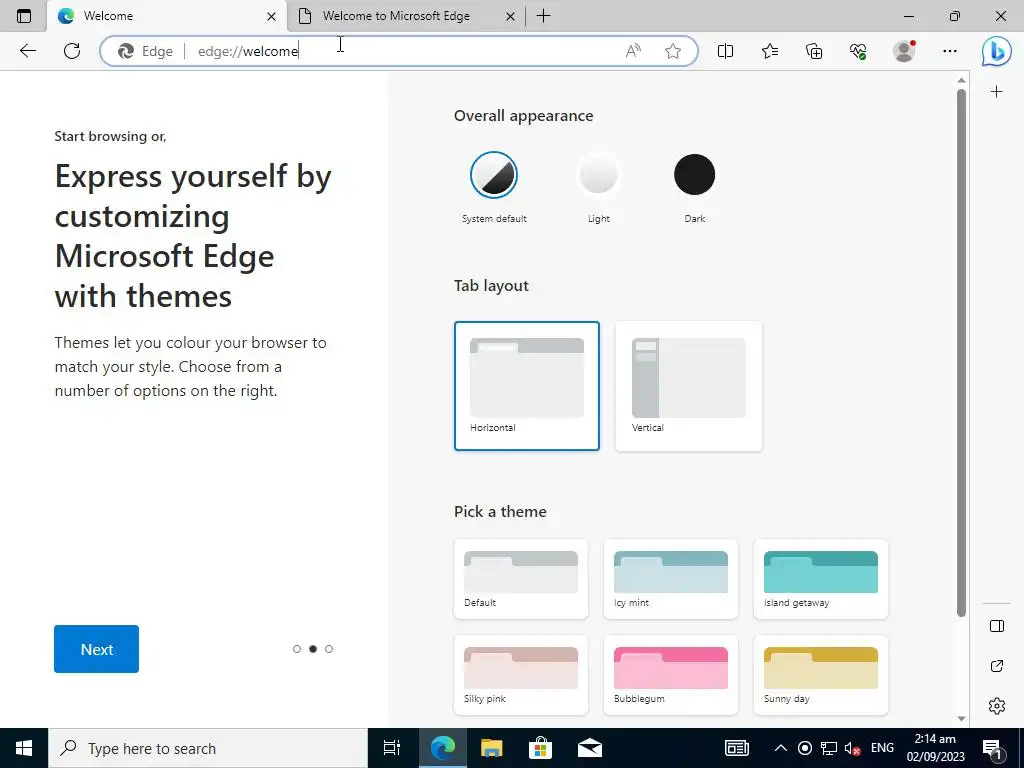Open Settings and more ellipsis menu

click(950, 51)
